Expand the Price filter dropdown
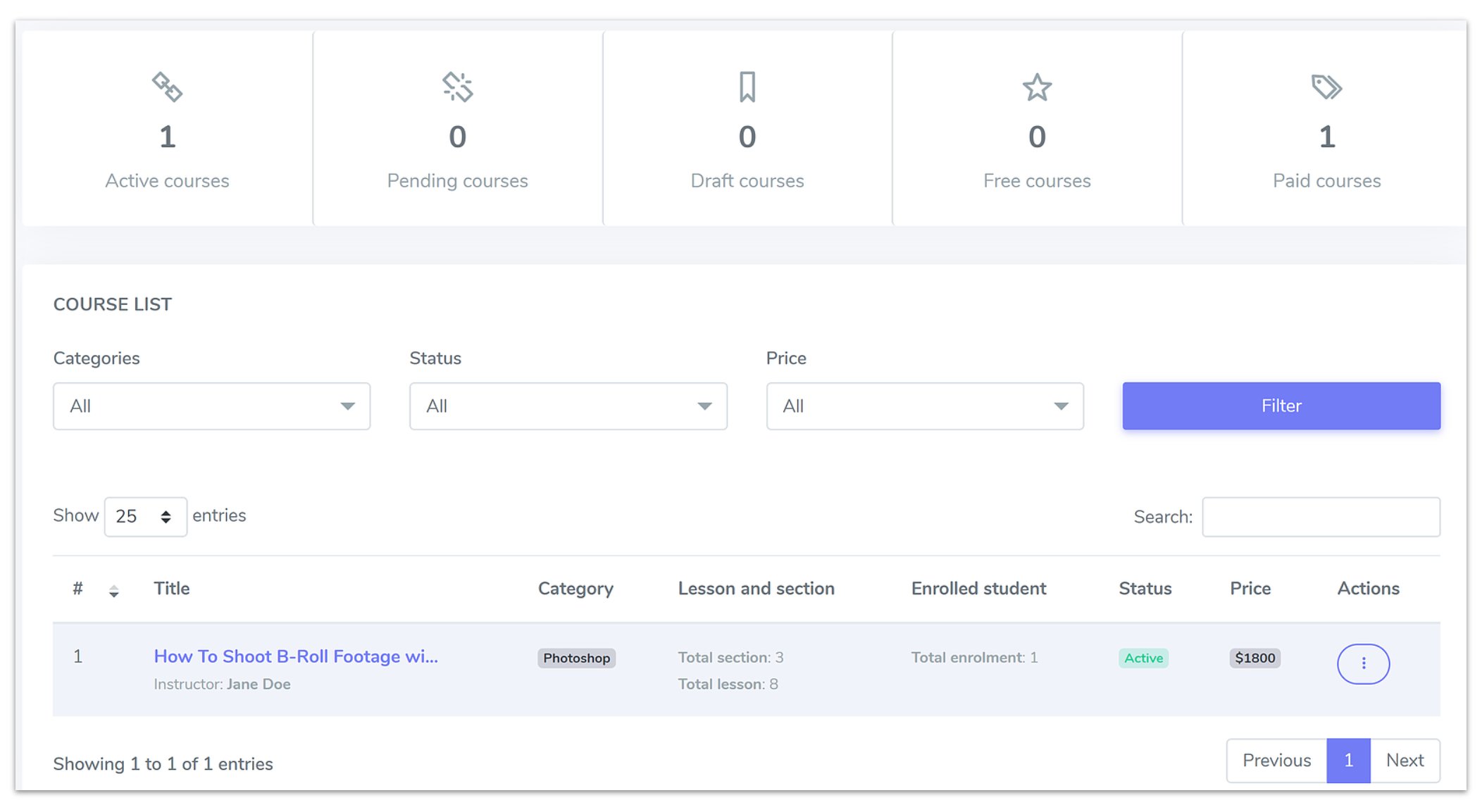1482x812 pixels. point(924,406)
